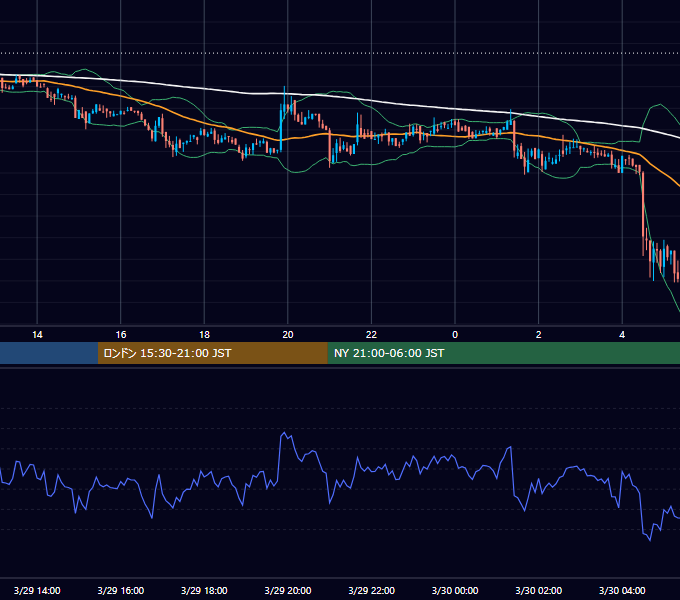
Task: Click the 3/30 02:00 date label
Action: [539, 590]
